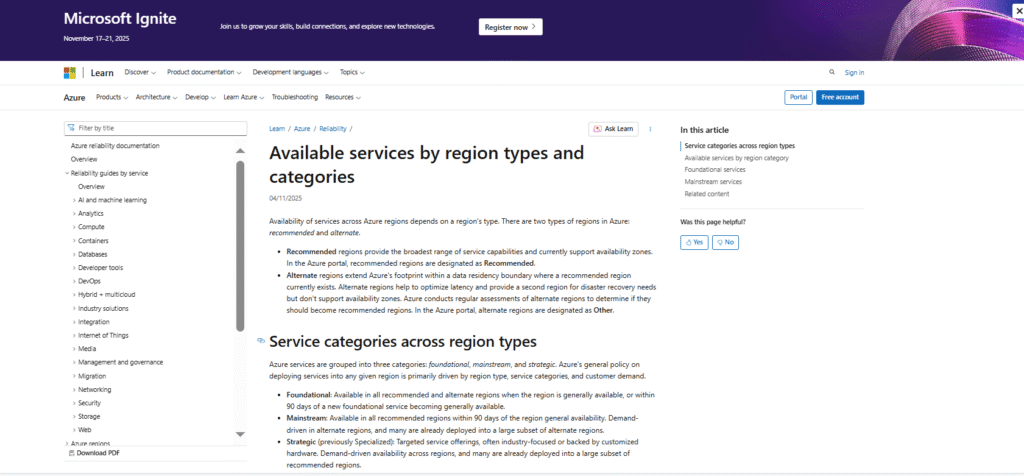This screenshot has height=476, width=1024.
Task: Click Sign in link
Action: (854, 72)
